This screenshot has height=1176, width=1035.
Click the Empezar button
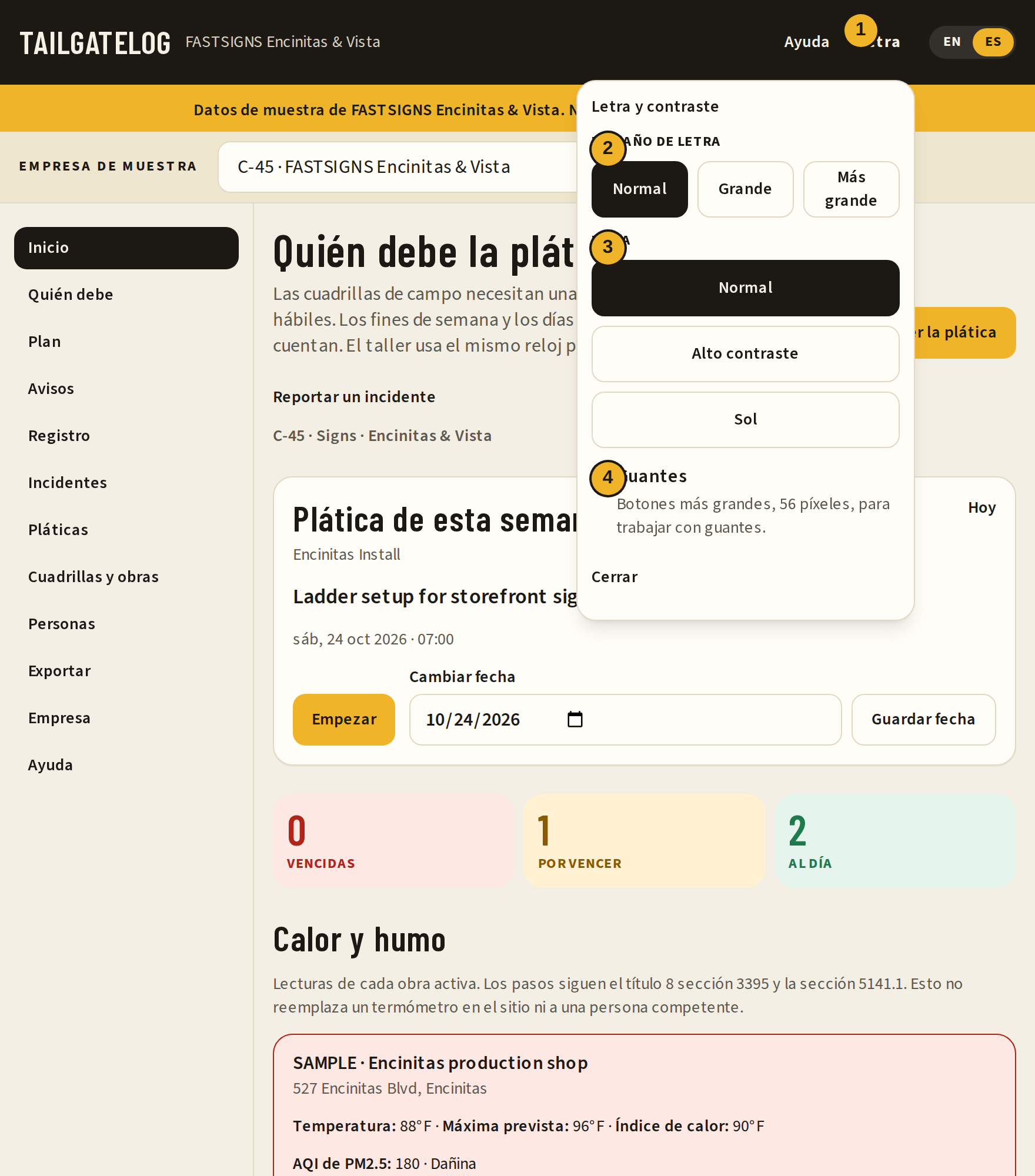click(344, 720)
